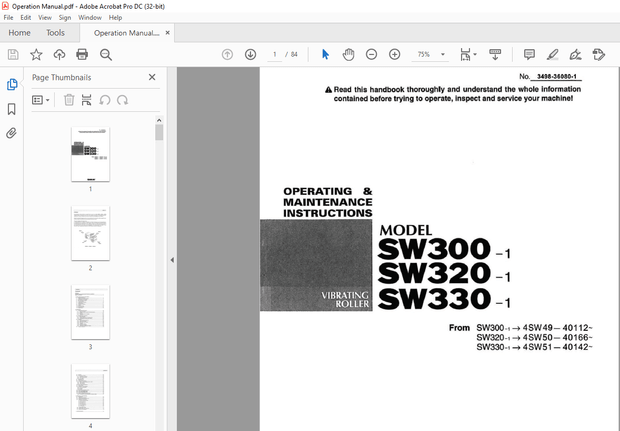Rotate page clockwise

(x=122, y=100)
